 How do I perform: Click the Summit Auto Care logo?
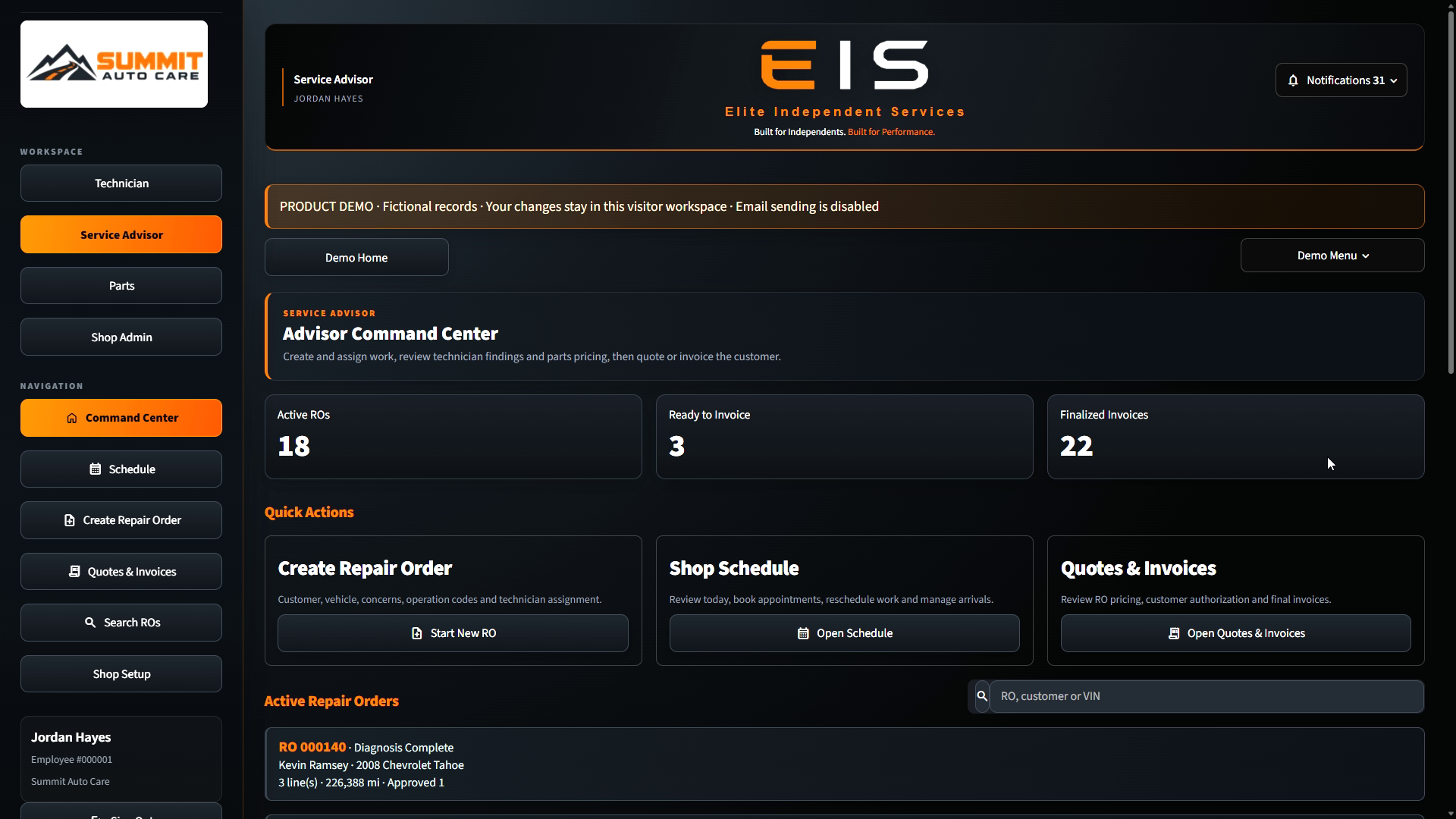pos(114,64)
